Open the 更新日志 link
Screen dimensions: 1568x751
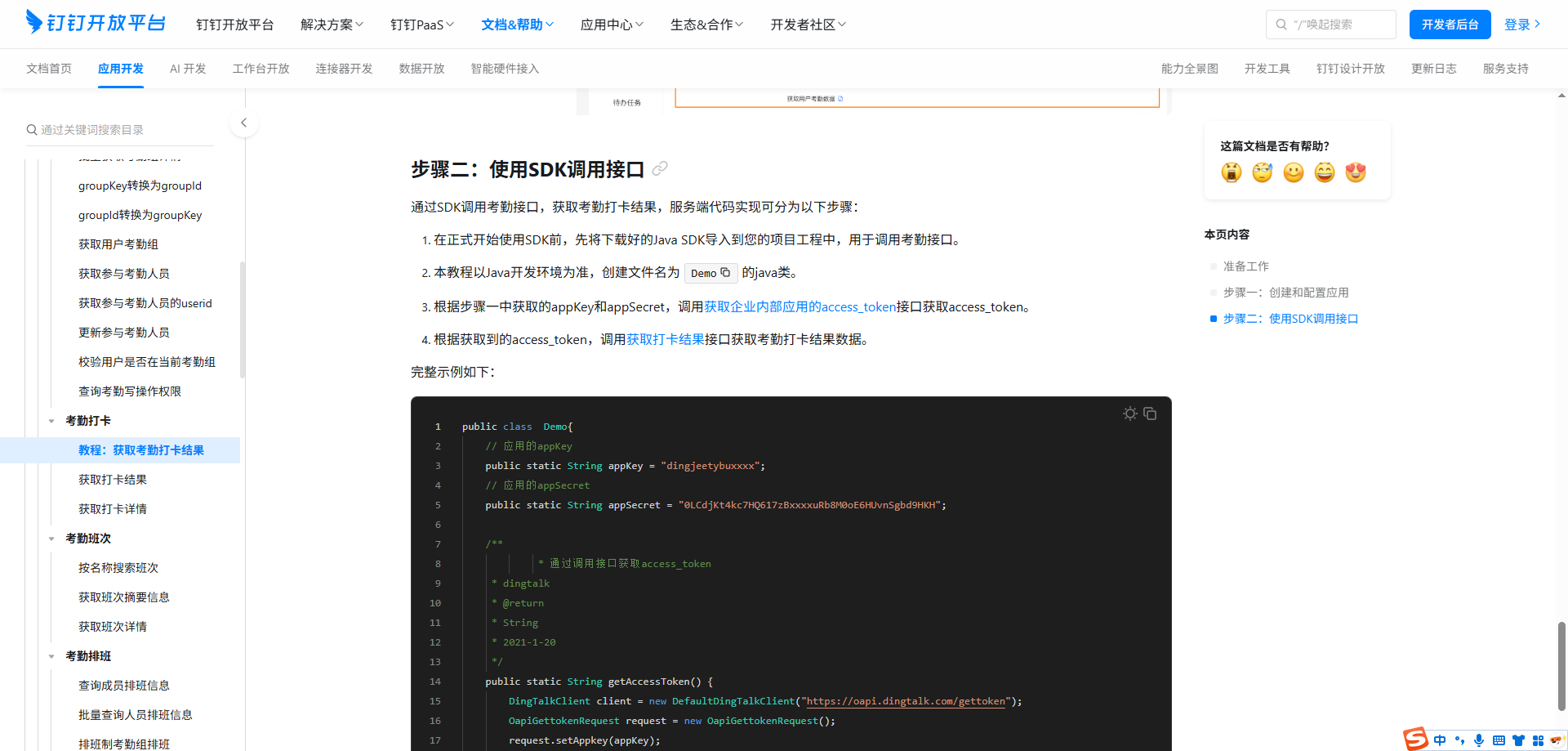(1434, 69)
